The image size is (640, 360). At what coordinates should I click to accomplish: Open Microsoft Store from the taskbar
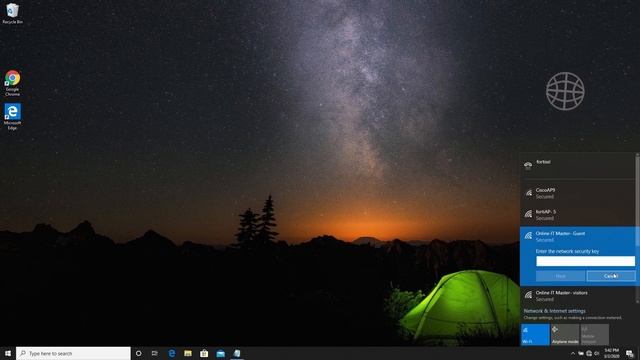point(204,353)
